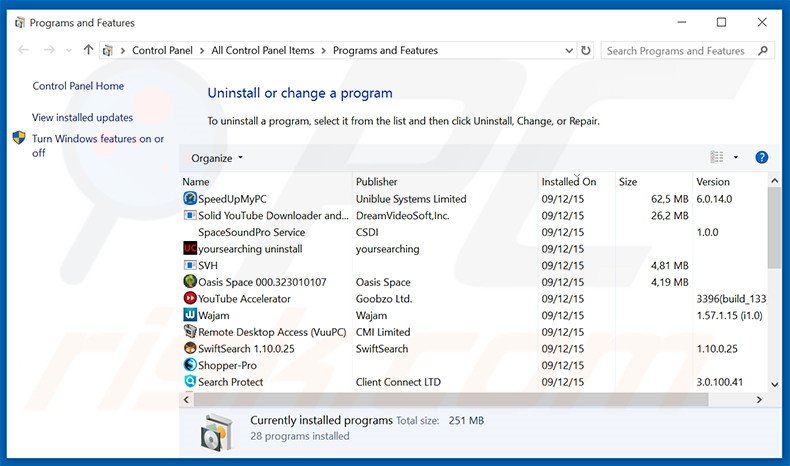Select the Shopper-Pro entry
790x466 pixels.
[227, 365]
